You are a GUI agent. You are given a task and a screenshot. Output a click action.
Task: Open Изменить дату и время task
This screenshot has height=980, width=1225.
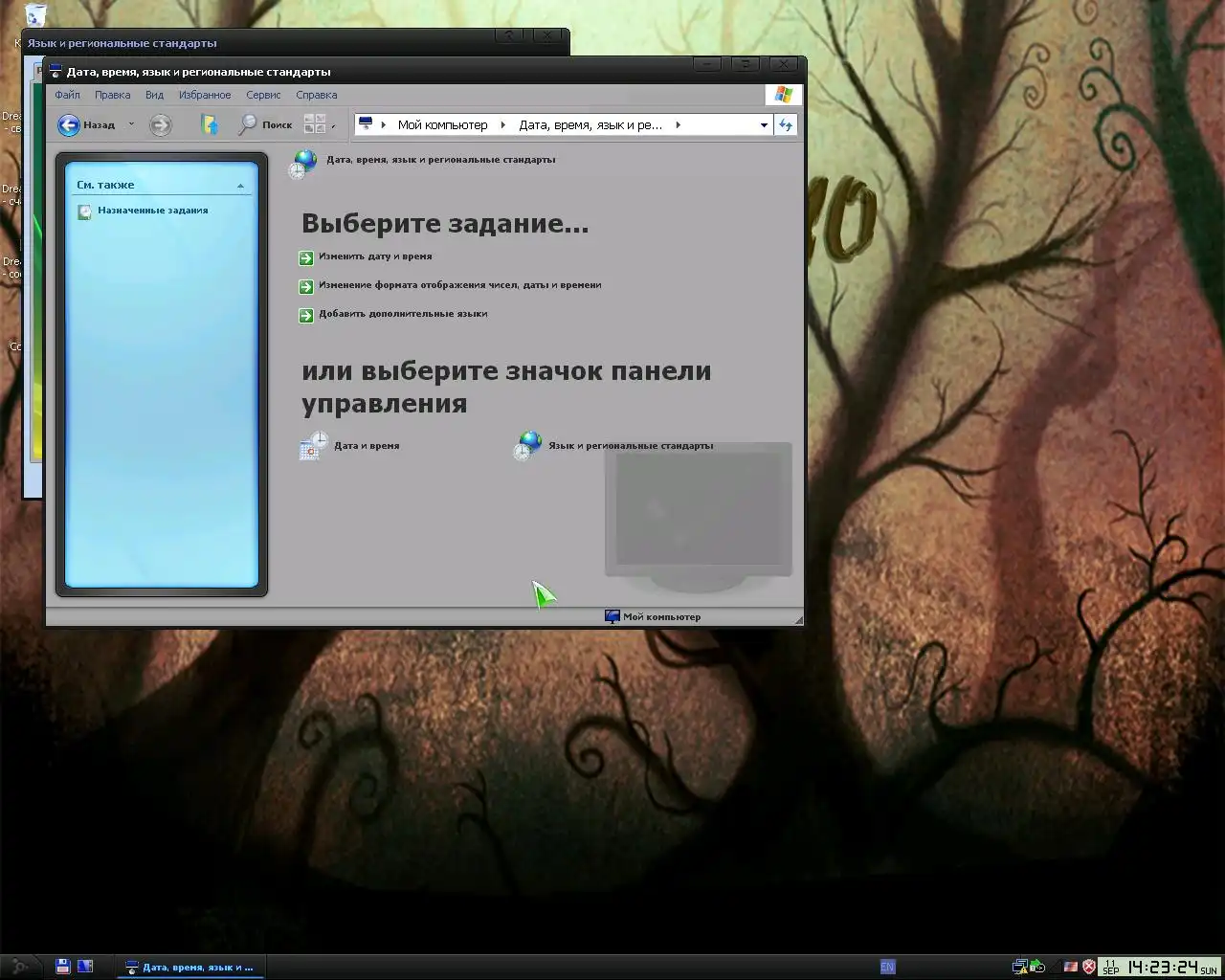[x=375, y=256]
